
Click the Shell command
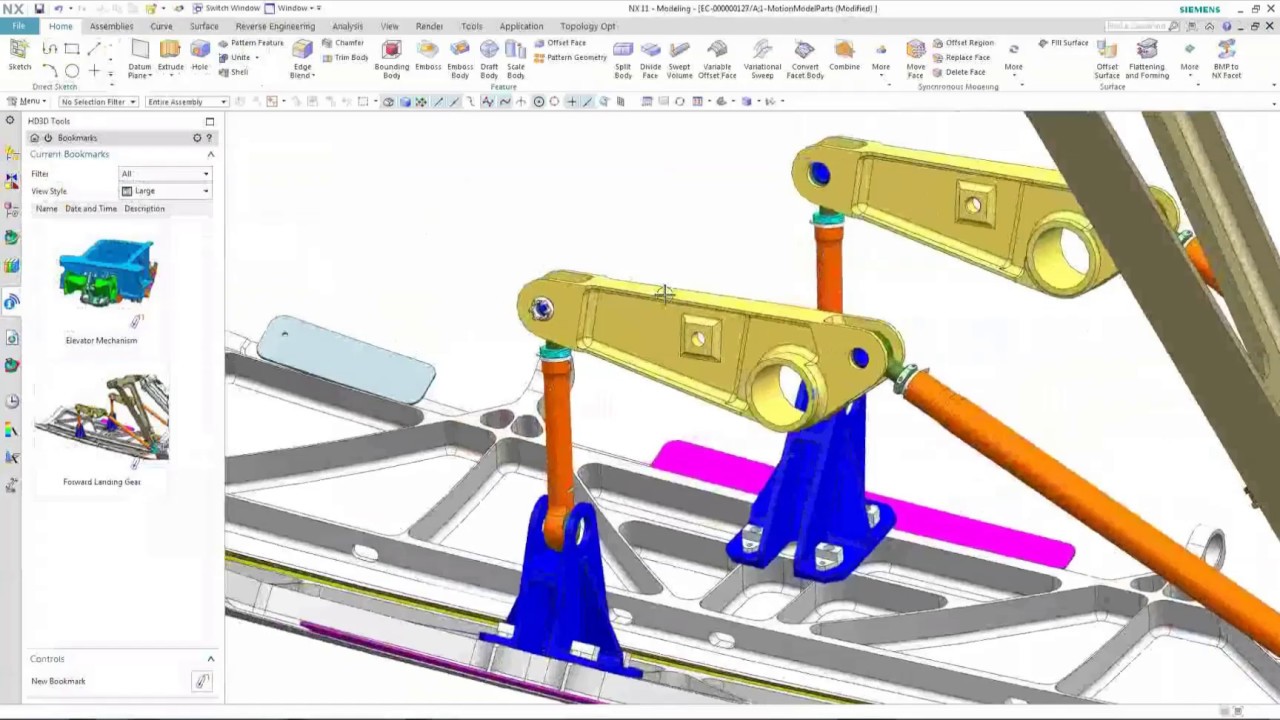point(233,72)
